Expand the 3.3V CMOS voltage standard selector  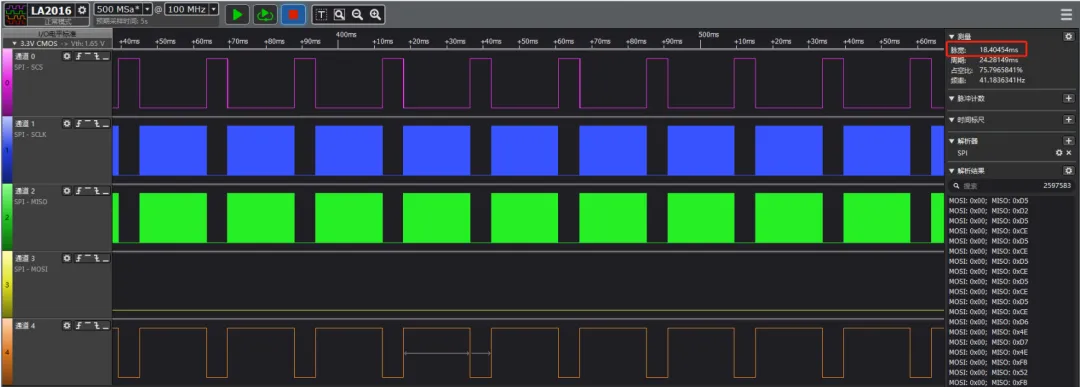(x=56, y=43)
